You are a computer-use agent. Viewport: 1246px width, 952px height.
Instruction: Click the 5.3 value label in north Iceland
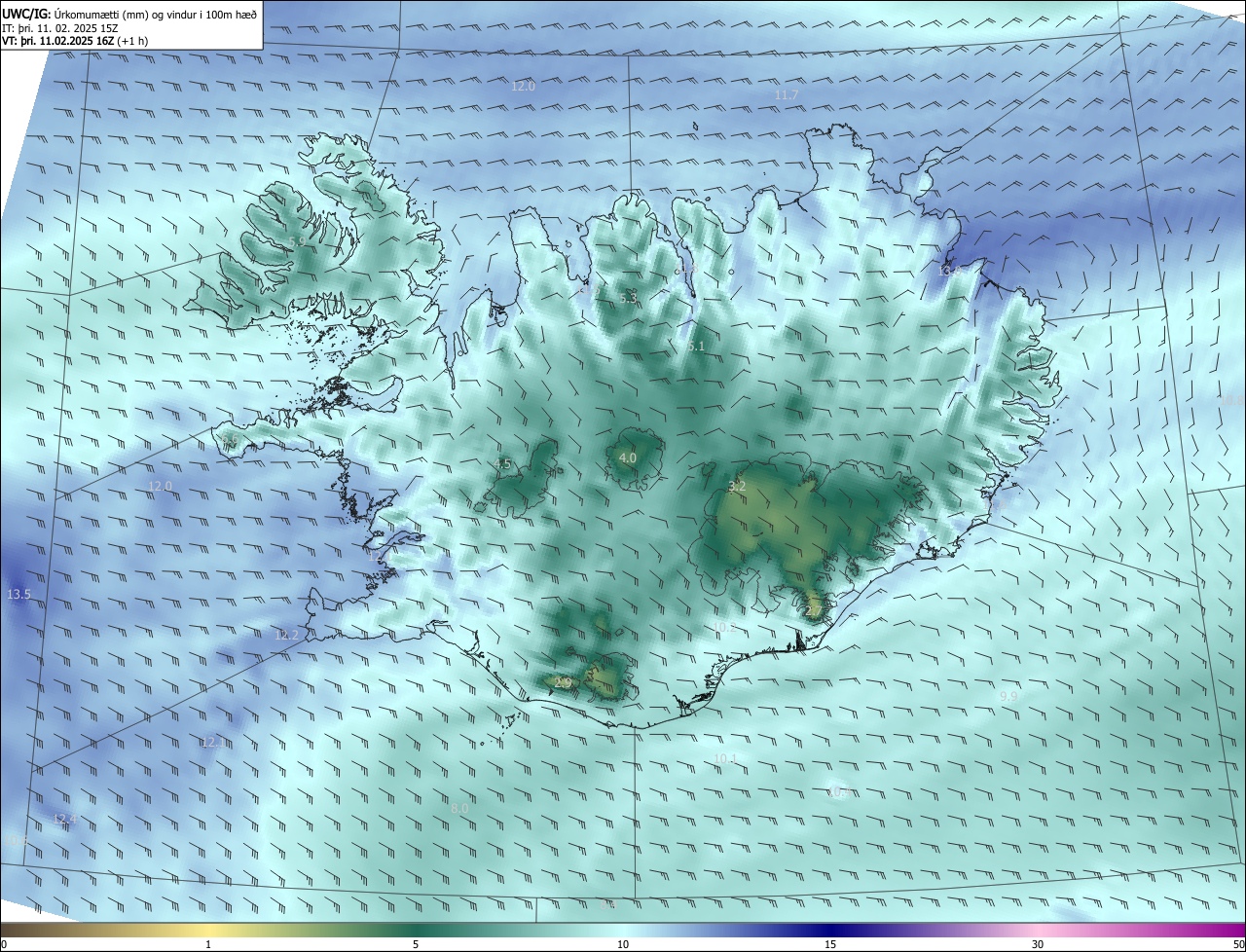click(628, 299)
